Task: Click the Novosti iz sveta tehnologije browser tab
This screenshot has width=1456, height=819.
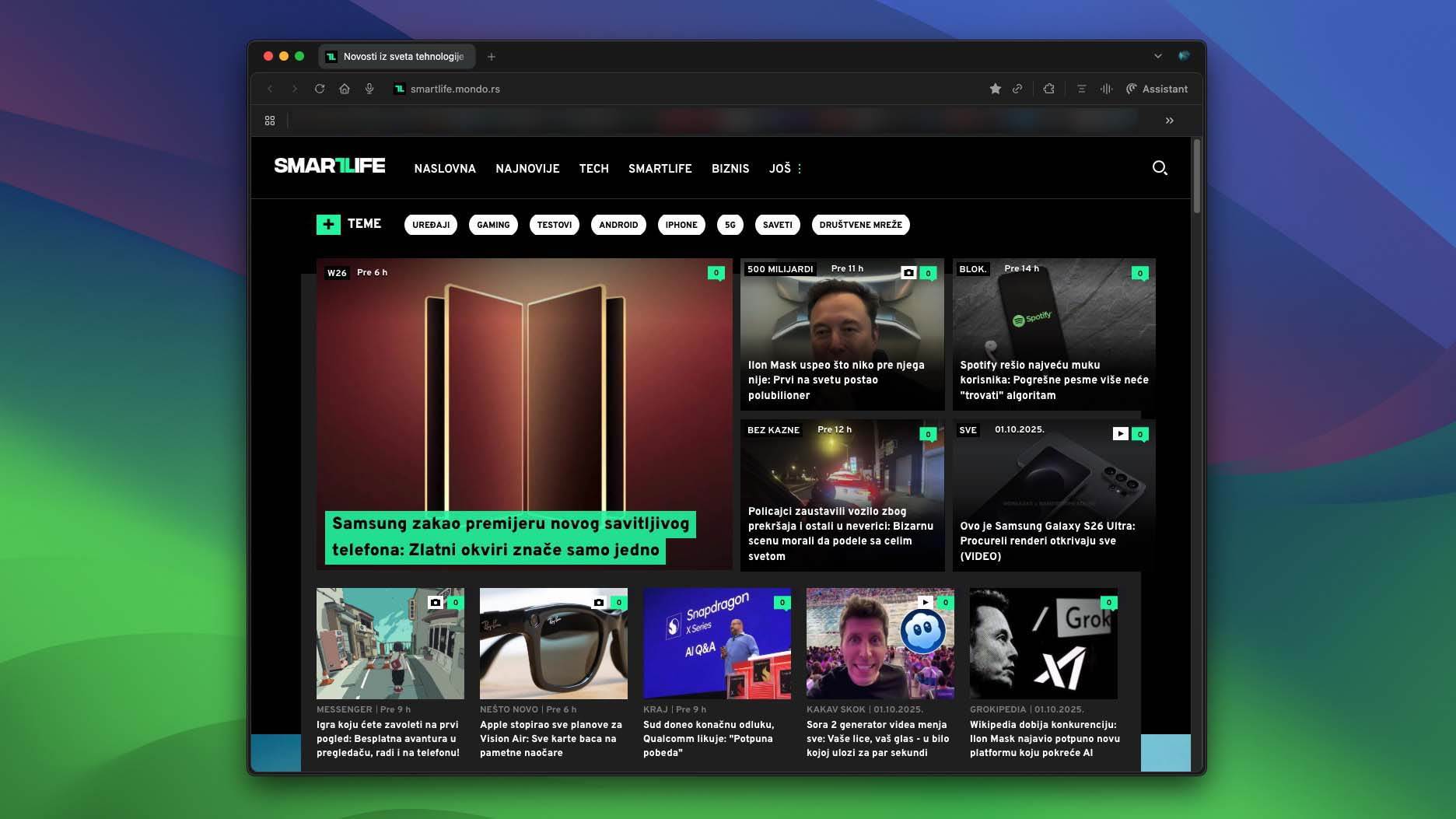Action: (397, 56)
